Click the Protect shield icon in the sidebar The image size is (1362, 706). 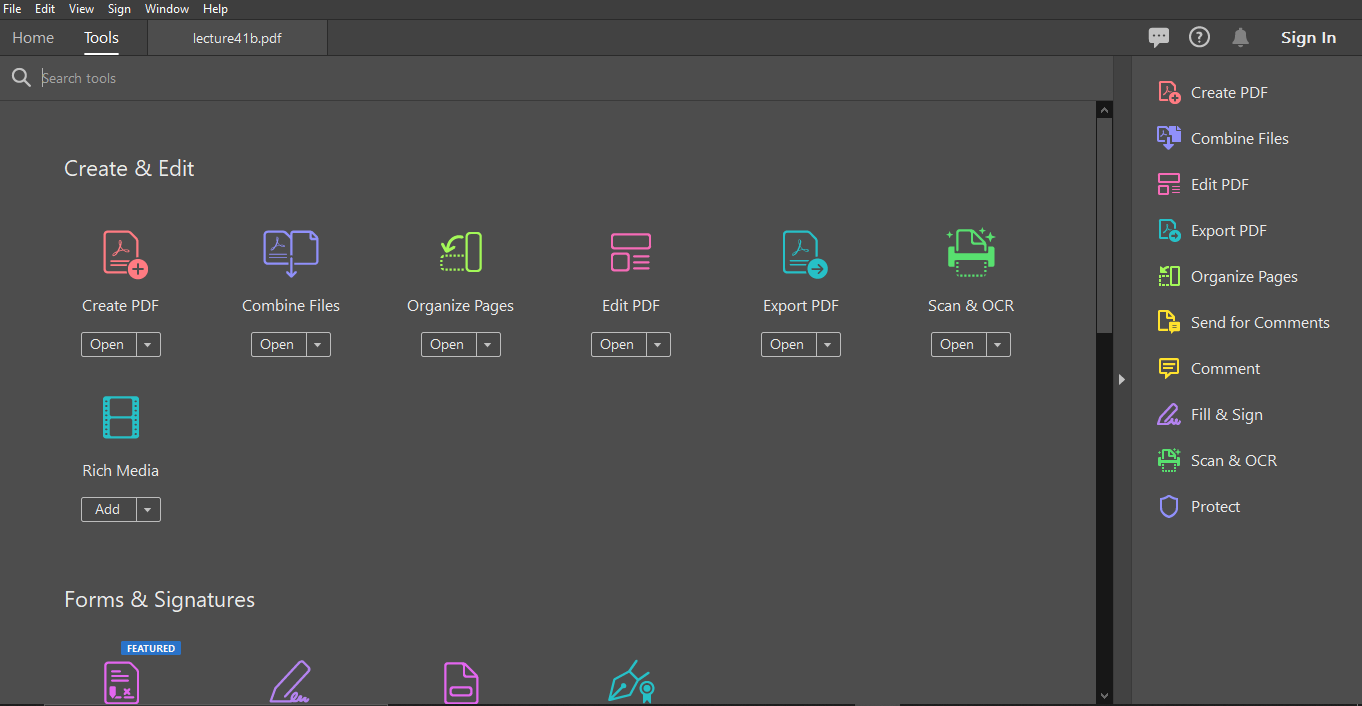click(x=1169, y=506)
